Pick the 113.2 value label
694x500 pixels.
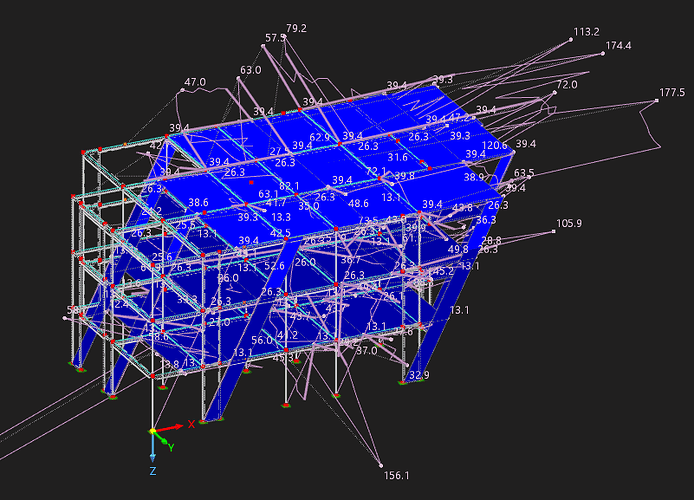tap(587, 32)
